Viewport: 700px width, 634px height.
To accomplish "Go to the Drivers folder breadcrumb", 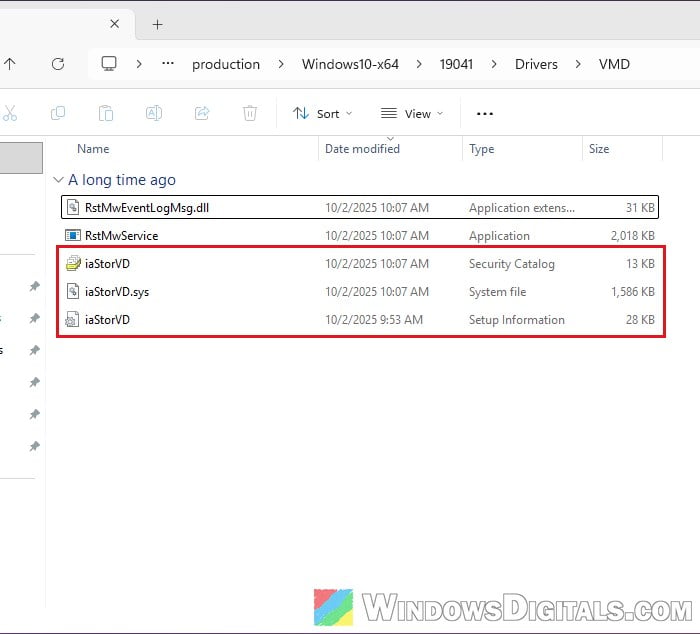I will [536, 64].
